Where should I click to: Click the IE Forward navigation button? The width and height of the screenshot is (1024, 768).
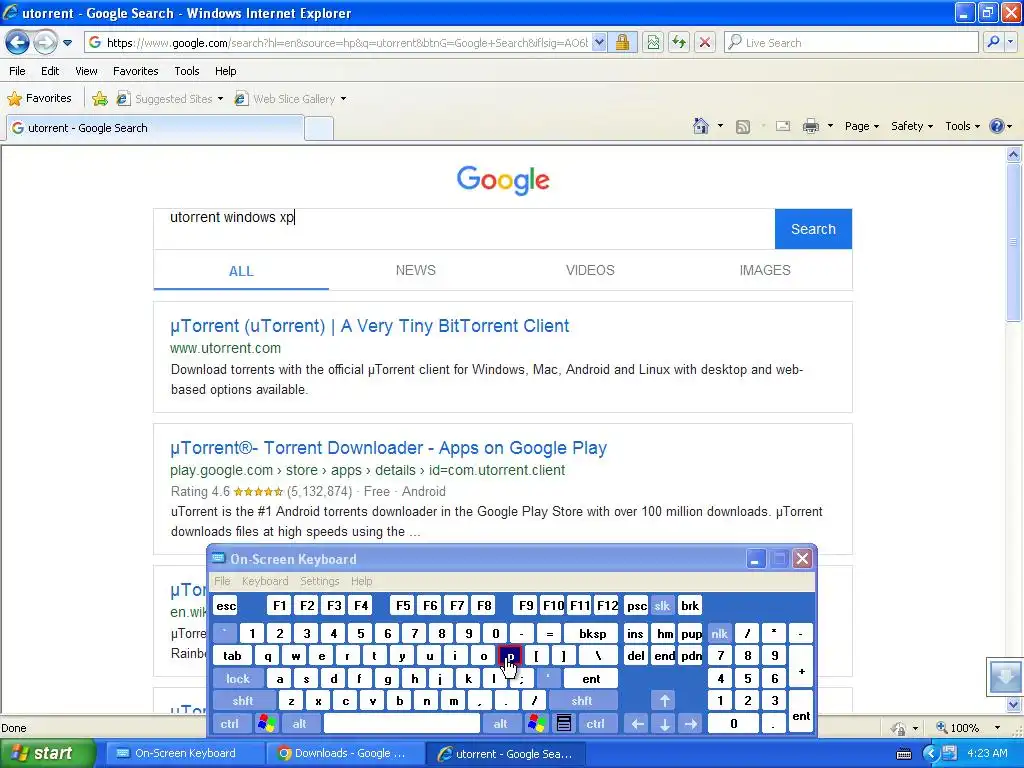coord(44,42)
